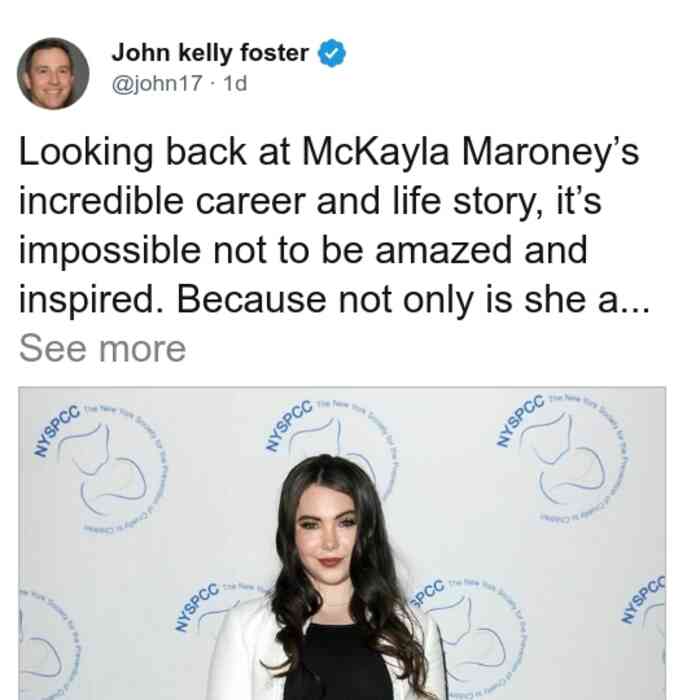Click the black top in the photo

tap(339, 663)
